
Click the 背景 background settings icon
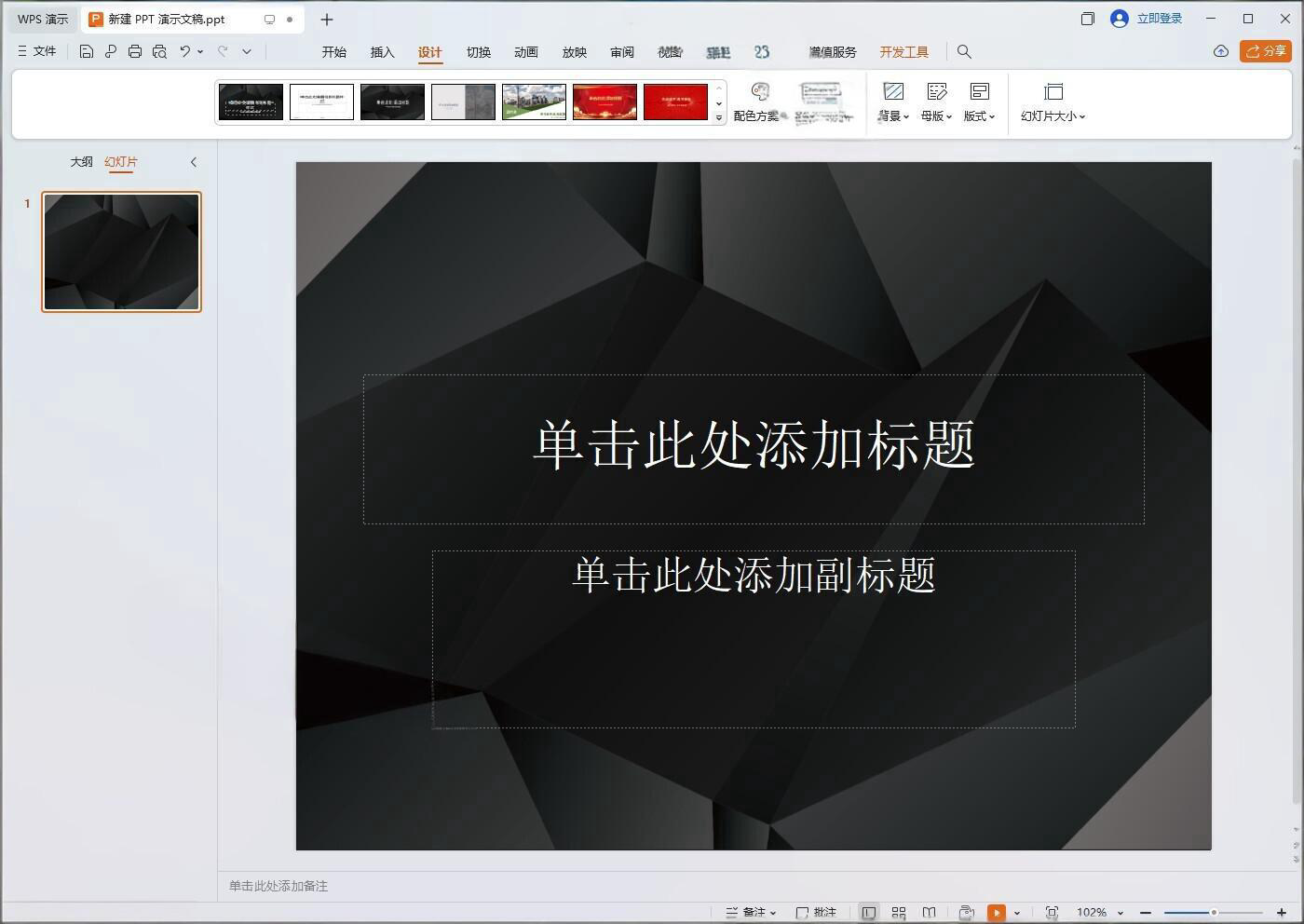891,101
